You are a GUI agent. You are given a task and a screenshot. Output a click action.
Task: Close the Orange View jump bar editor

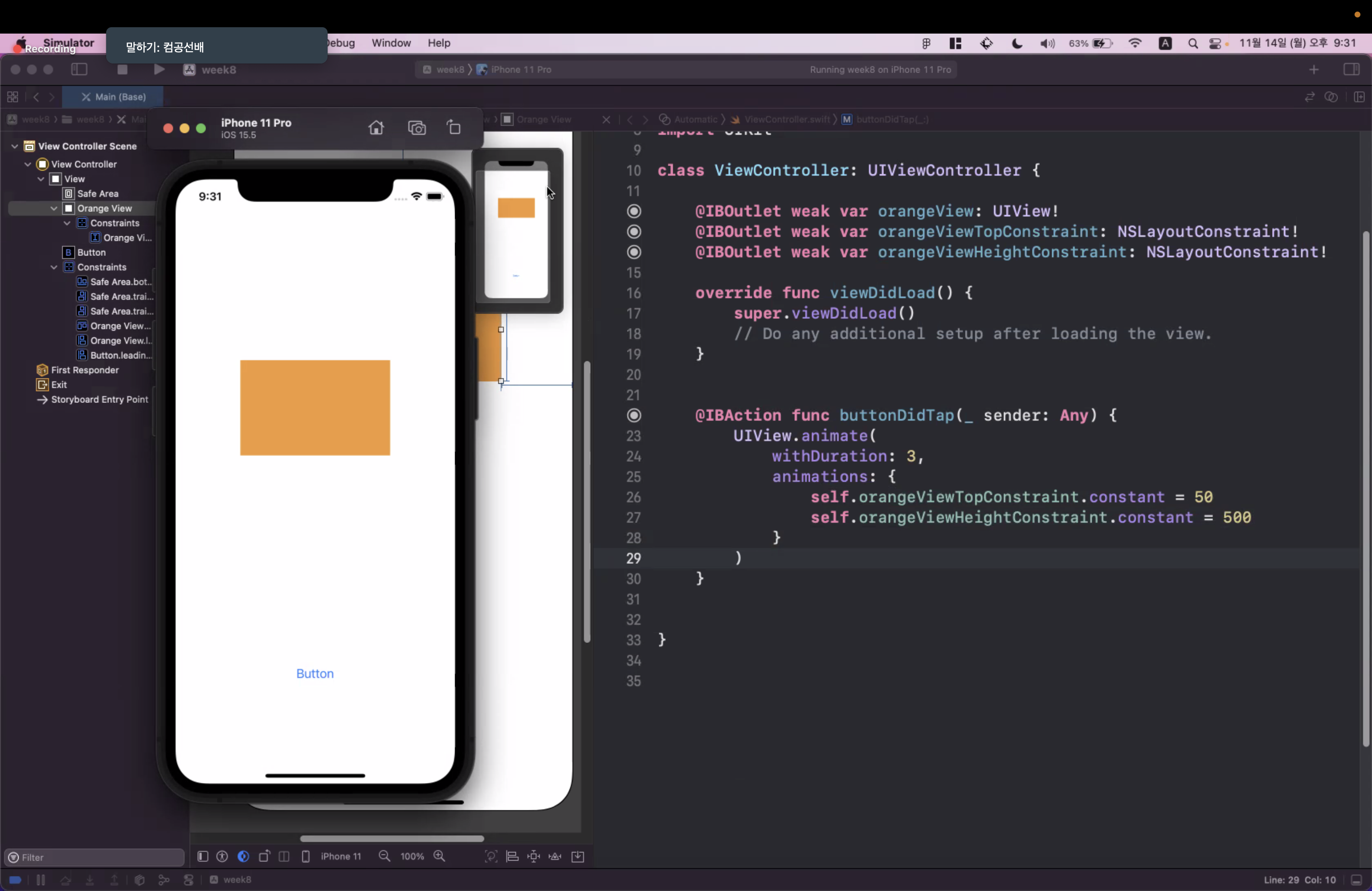pyautogui.click(x=606, y=119)
